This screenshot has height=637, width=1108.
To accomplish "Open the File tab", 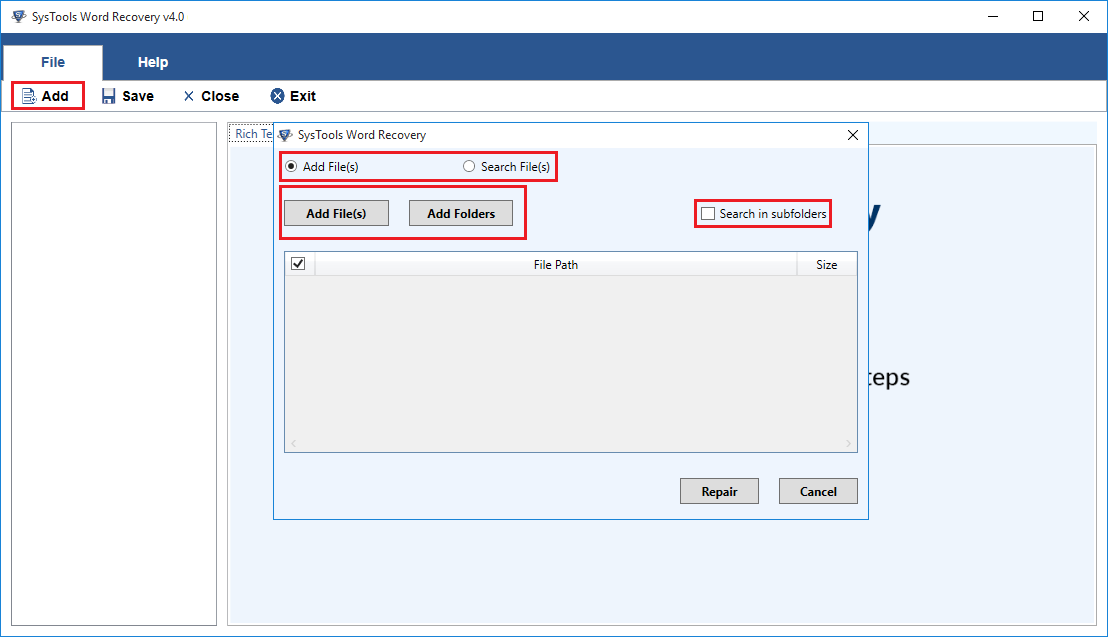I will 53,62.
